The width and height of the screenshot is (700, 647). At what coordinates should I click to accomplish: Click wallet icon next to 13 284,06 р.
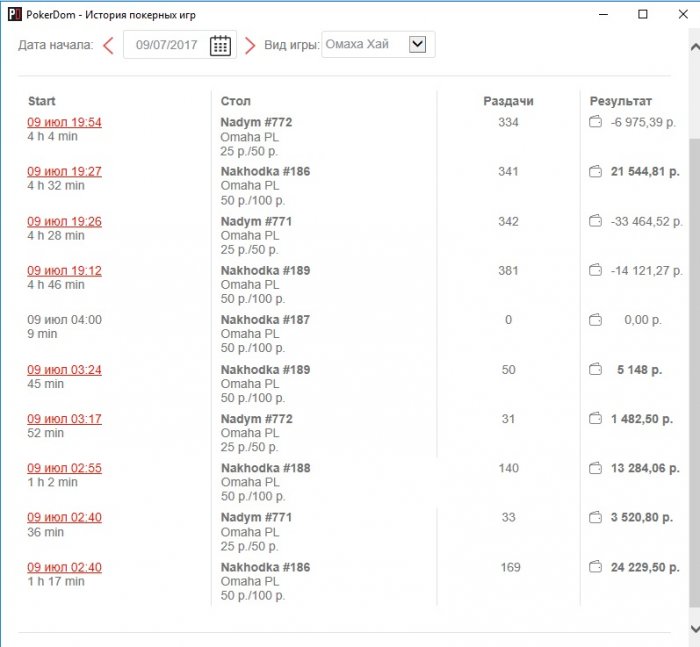pos(595,468)
